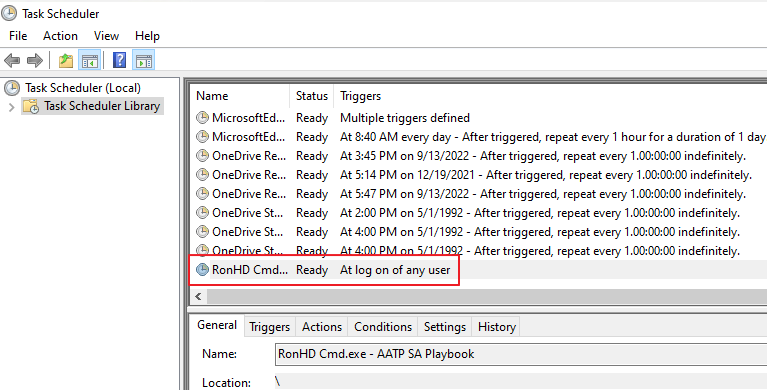
Task: Switch to the Conditions tab
Action: tap(383, 327)
